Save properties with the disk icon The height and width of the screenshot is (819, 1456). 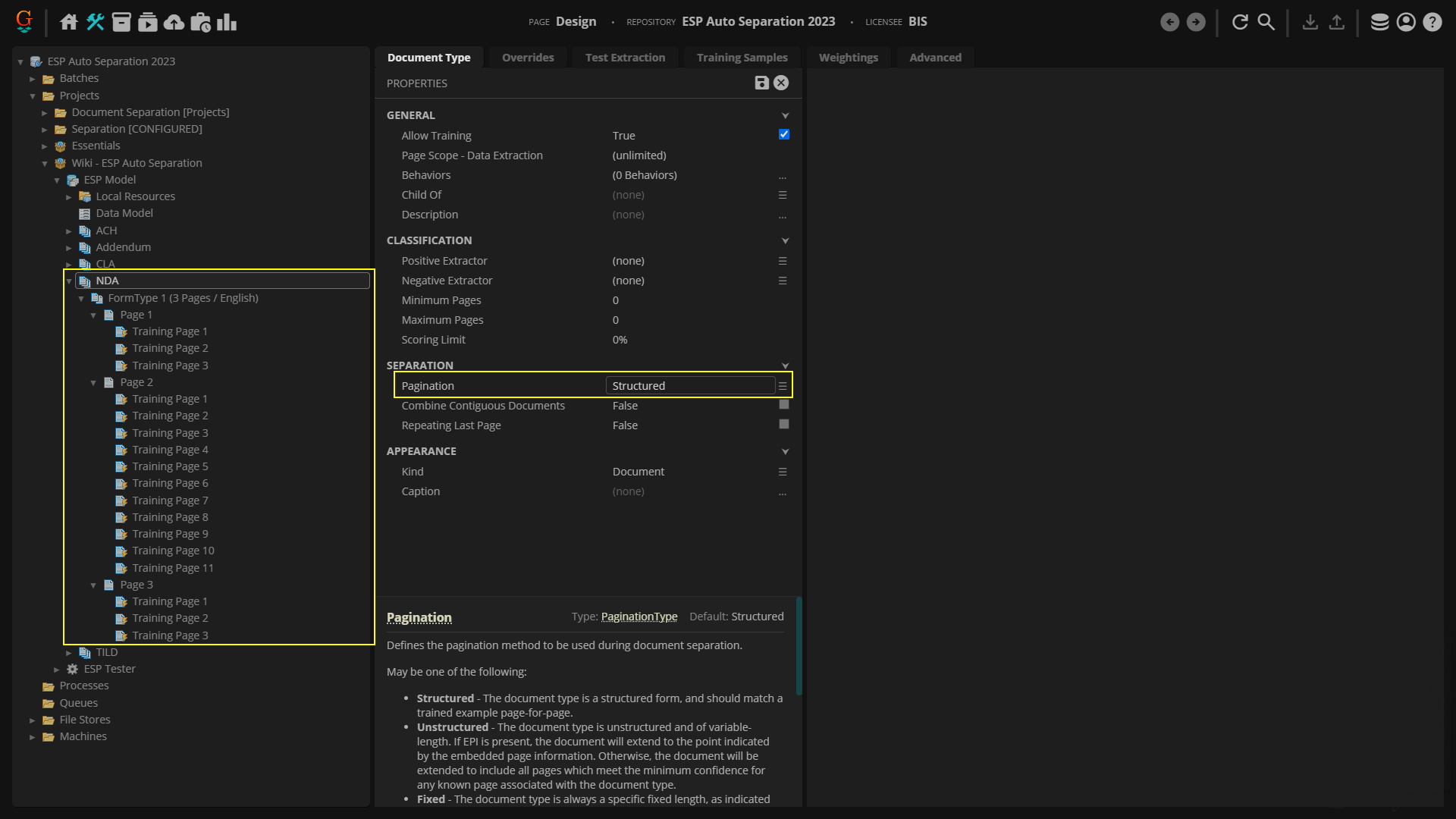pyautogui.click(x=761, y=83)
